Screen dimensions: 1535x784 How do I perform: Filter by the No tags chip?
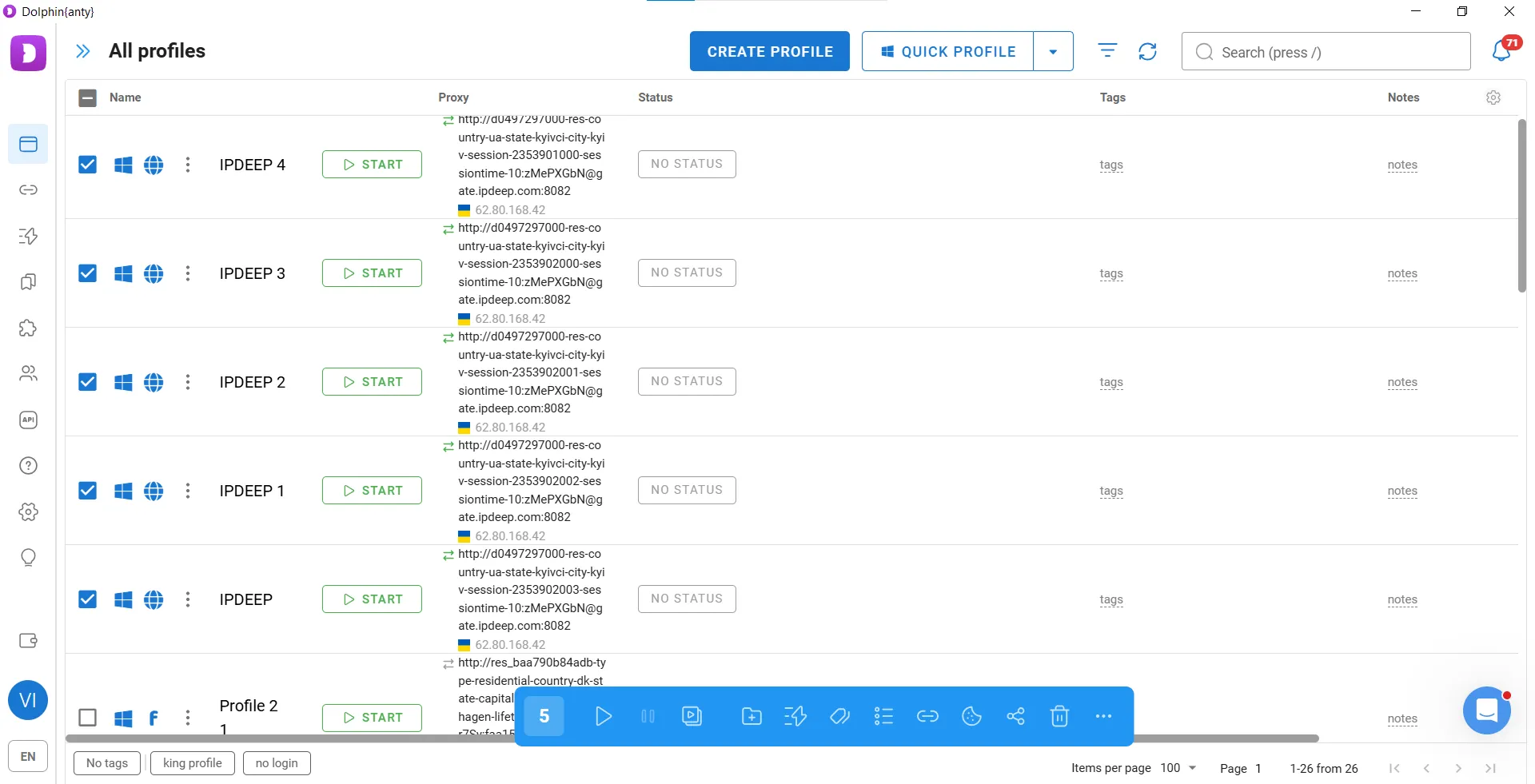pos(107,763)
